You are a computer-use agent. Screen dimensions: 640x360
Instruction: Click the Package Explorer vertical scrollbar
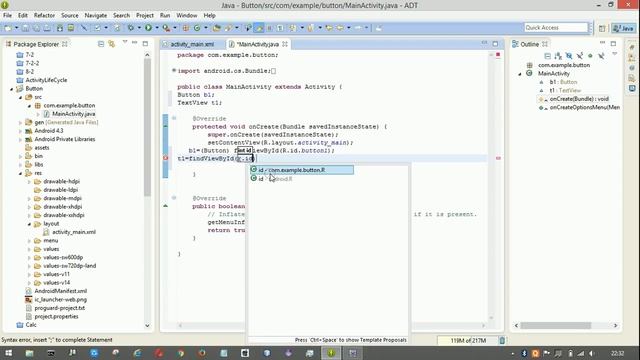tap(147, 127)
